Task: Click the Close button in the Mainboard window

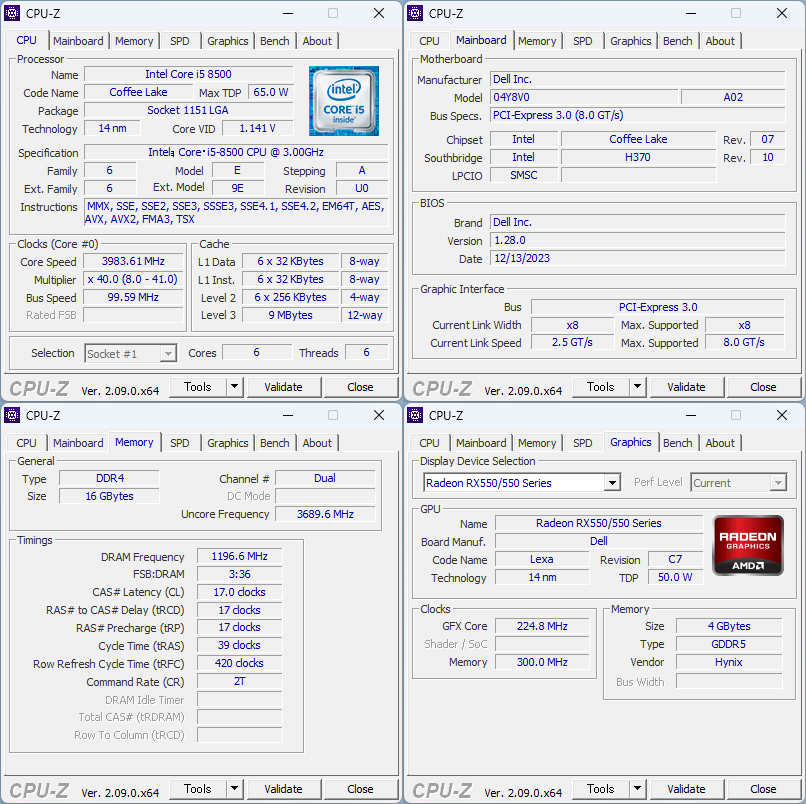Action: coord(763,387)
